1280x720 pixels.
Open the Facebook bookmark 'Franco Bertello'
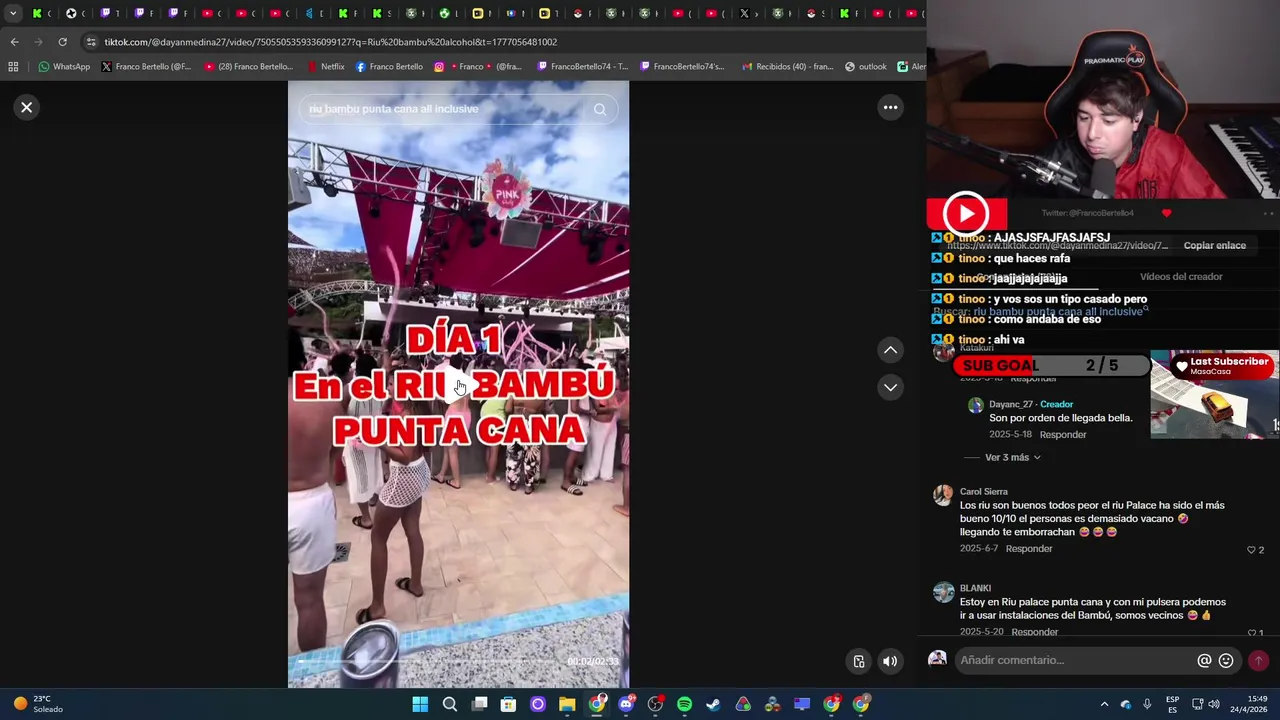point(389,67)
